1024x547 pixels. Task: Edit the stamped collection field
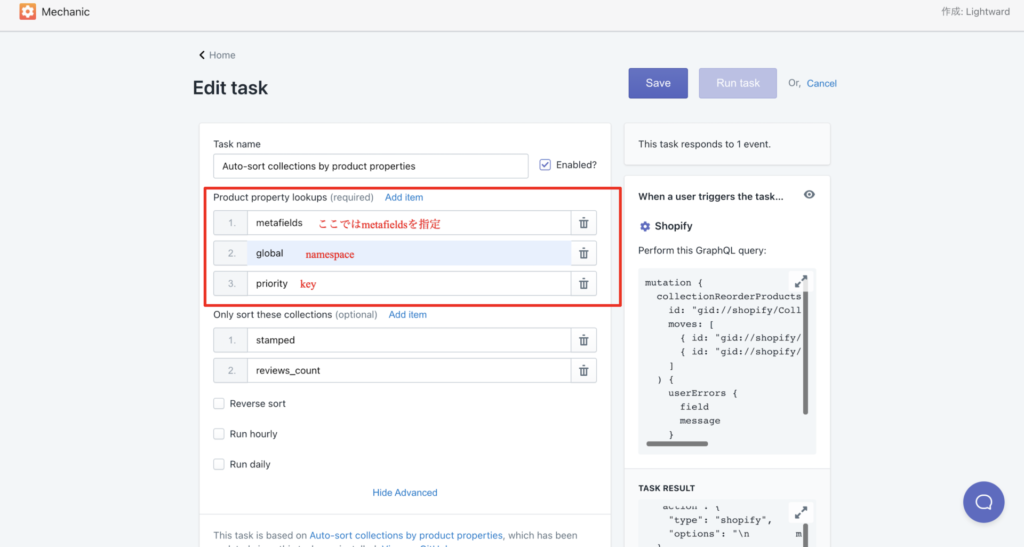click(x=409, y=340)
